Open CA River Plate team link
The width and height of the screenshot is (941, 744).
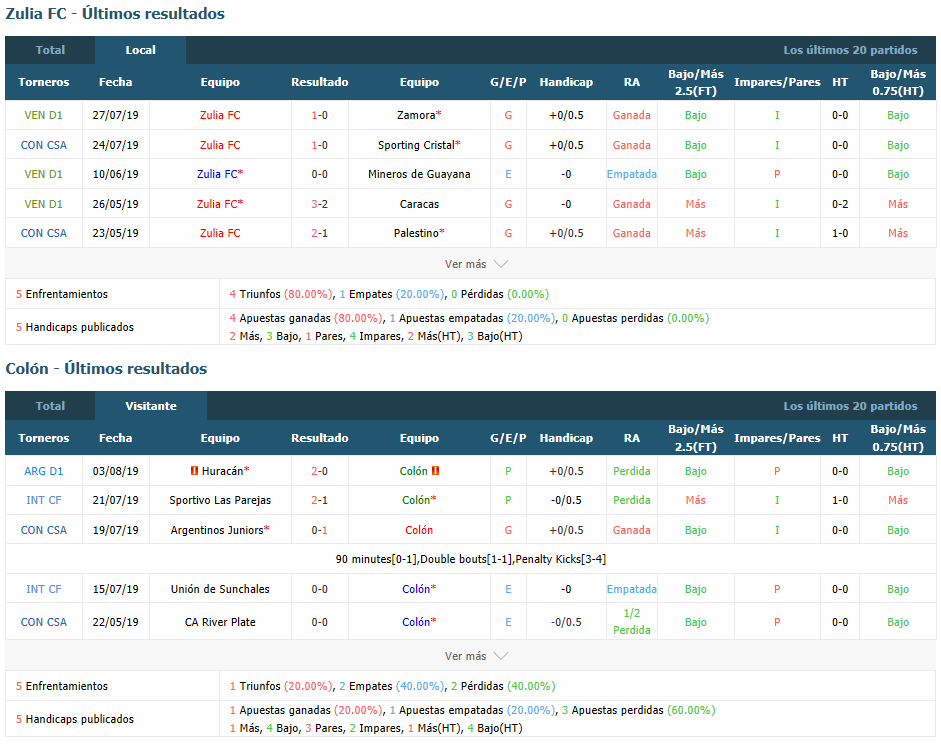point(220,622)
